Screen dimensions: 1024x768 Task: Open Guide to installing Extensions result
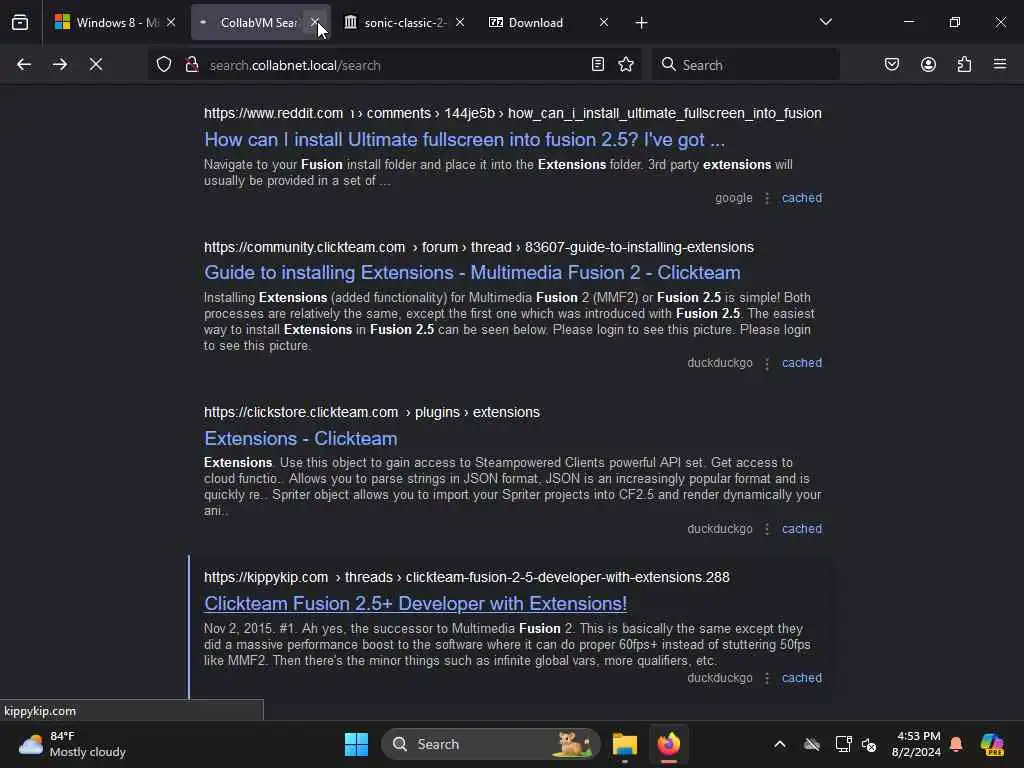pos(472,272)
